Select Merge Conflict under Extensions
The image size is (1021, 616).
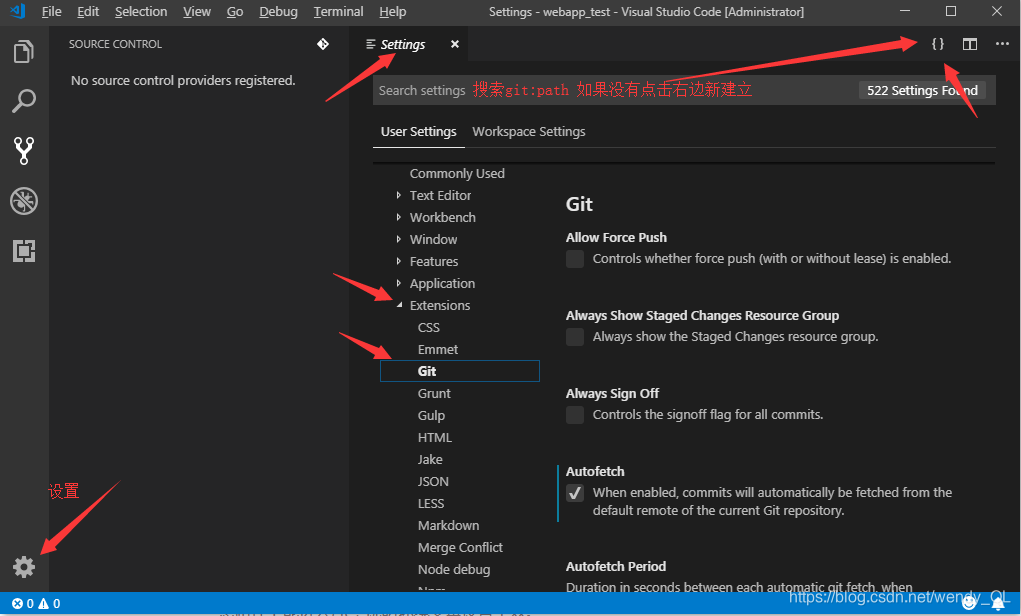pyautogui.click(x=460, y=548)
